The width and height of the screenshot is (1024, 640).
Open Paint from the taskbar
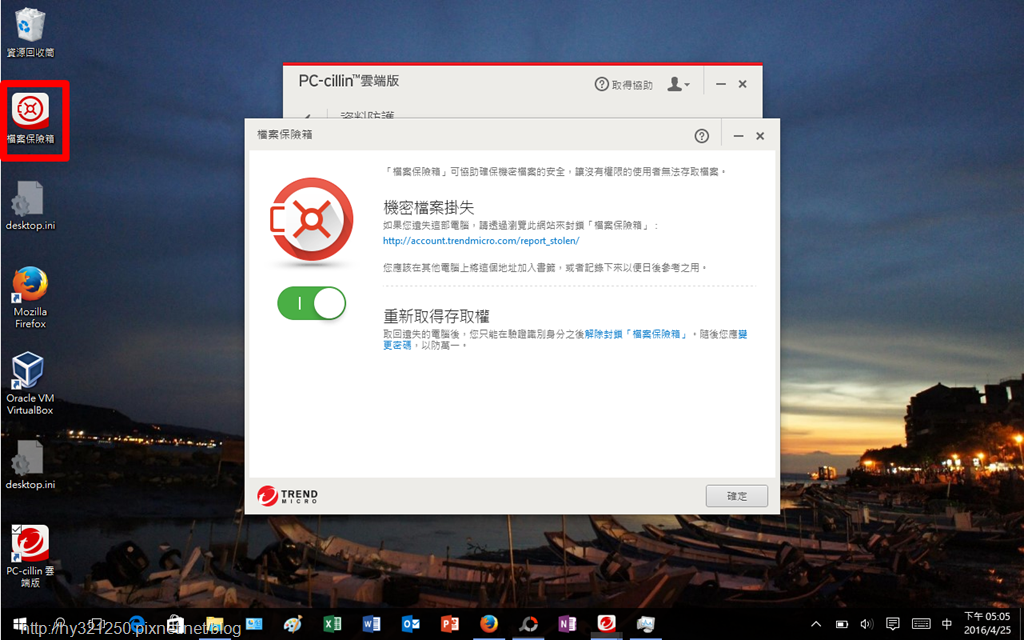pyautogui.click(x=293, y=624)
